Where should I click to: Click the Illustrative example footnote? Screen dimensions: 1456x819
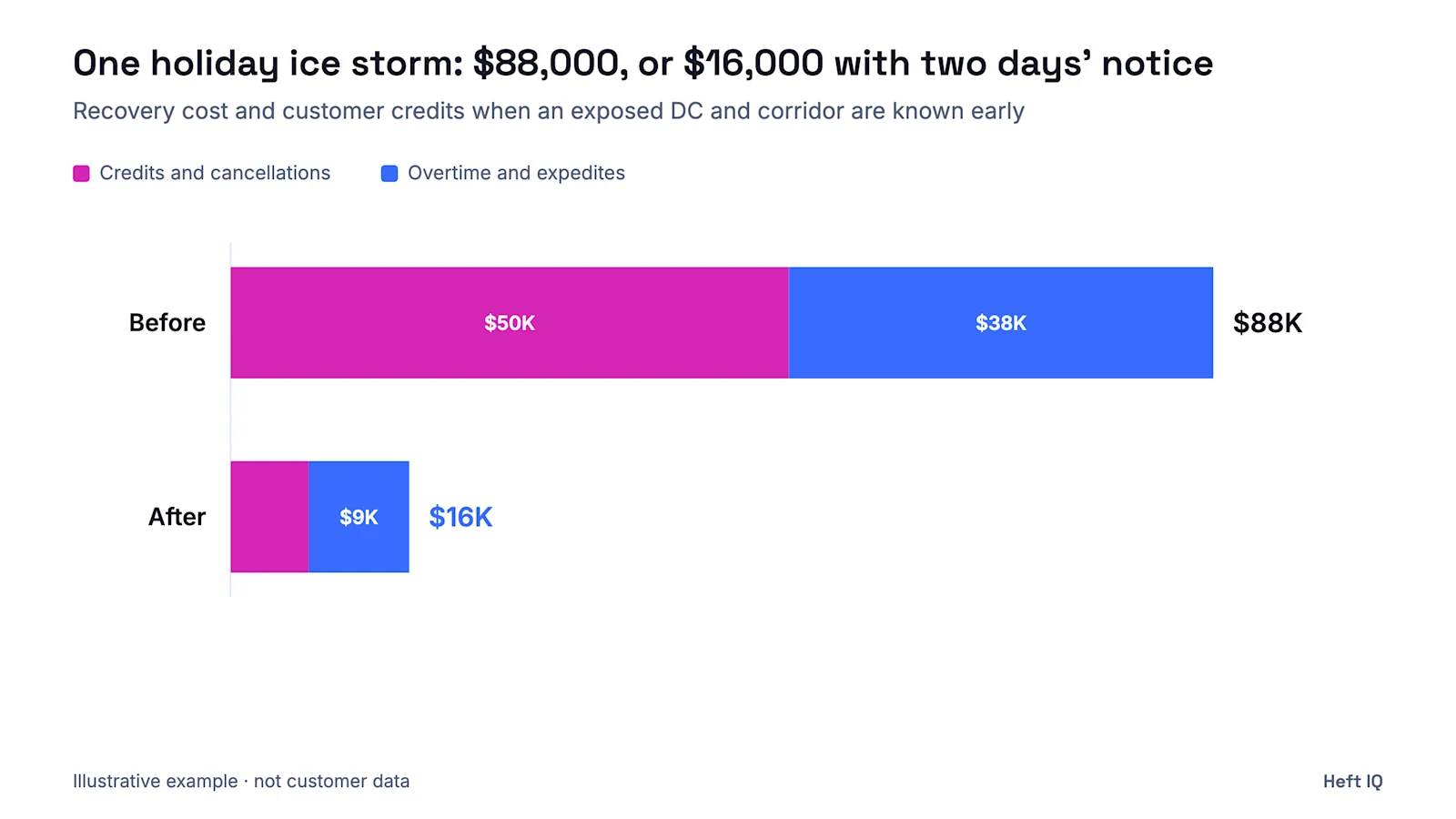pyautogui.click(x=241, y=782)
